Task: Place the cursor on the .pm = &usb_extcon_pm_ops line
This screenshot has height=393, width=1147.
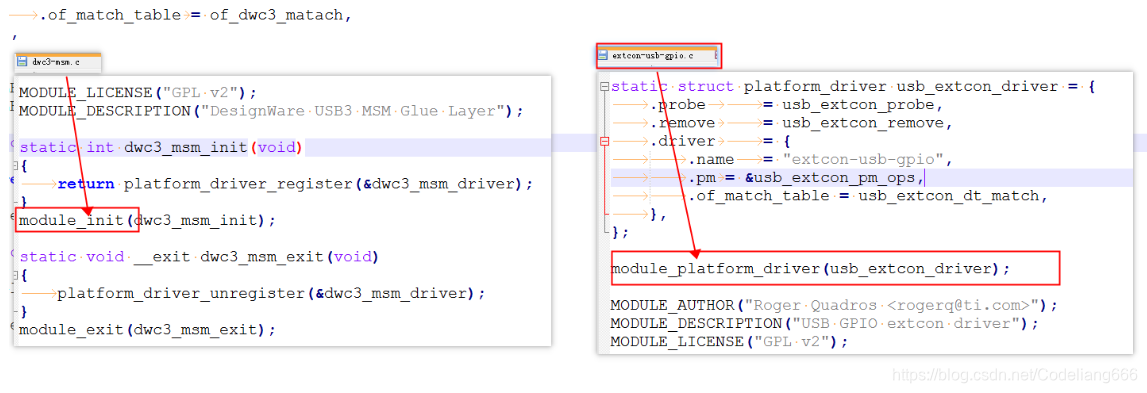Action: coord(807,178)
